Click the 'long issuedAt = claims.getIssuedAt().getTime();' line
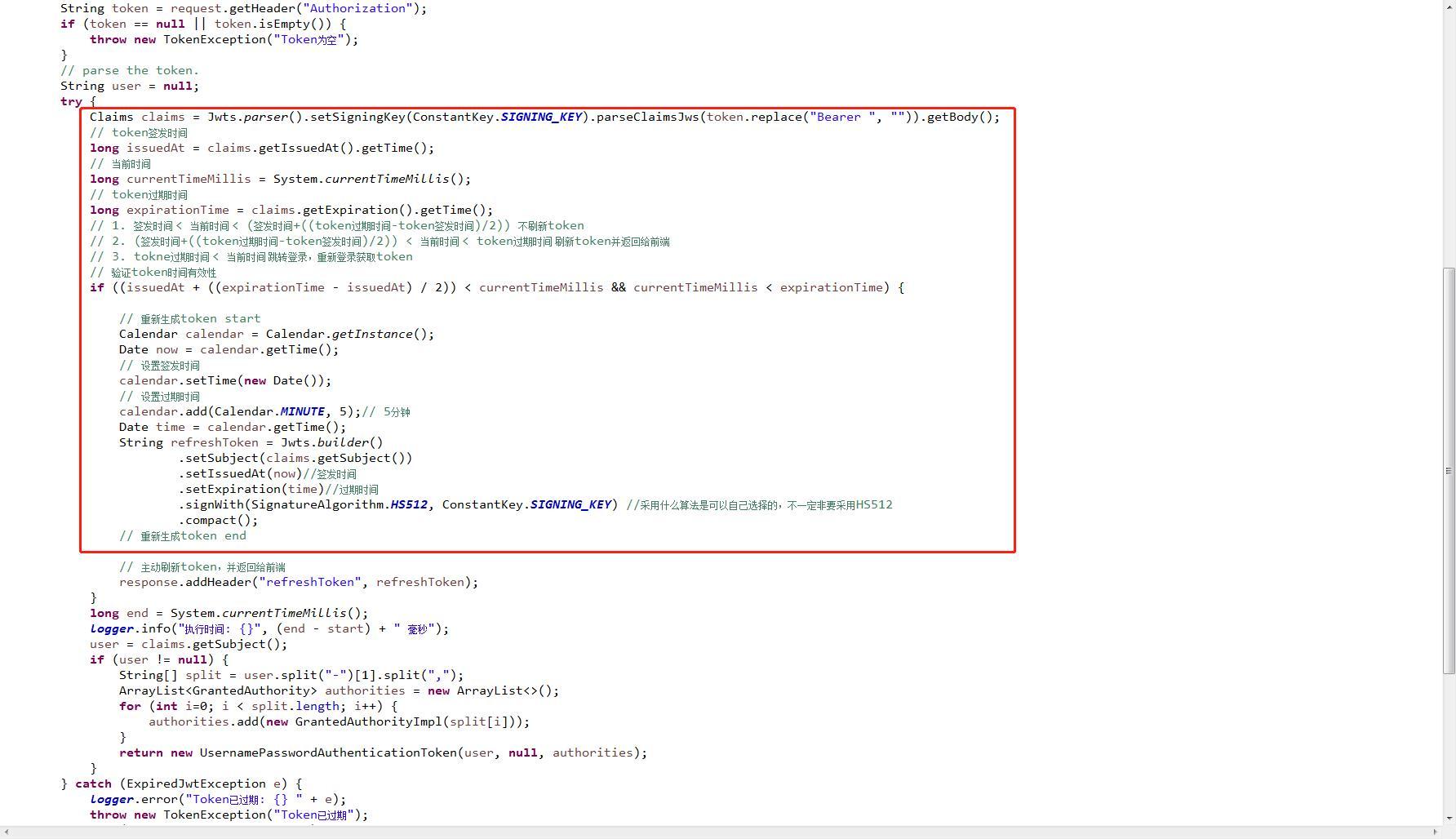Viewport: 1456px width, 839px height. point(262,148)
